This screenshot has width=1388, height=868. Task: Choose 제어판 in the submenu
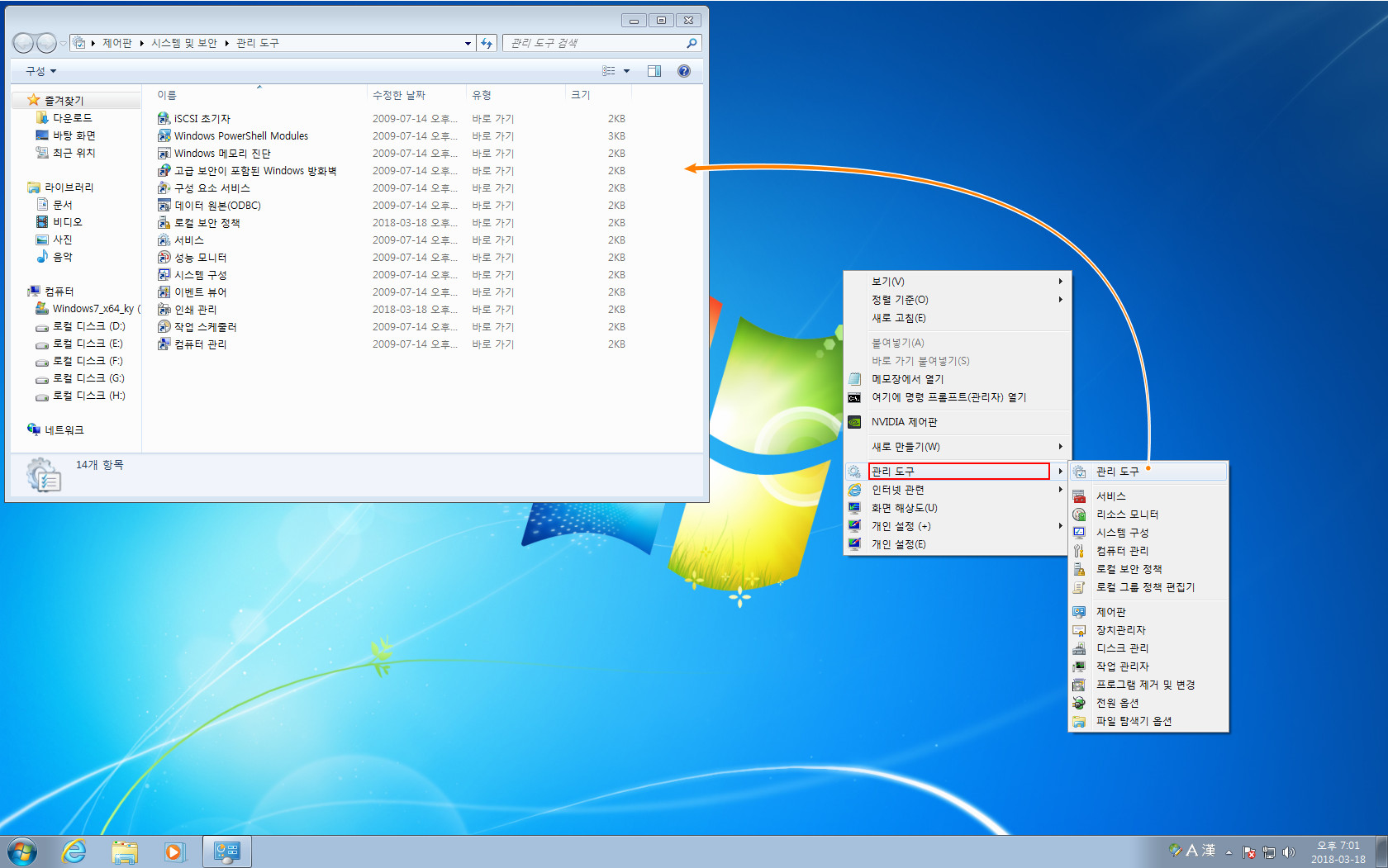[1148, 612]
